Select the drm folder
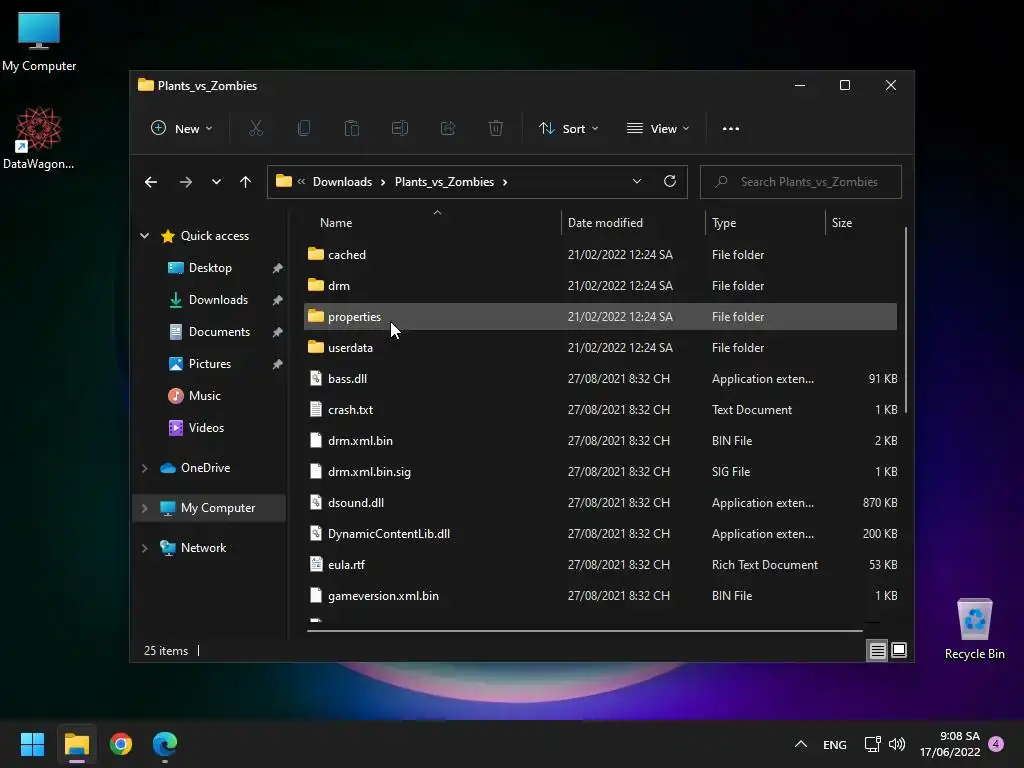 pos(600,285)
